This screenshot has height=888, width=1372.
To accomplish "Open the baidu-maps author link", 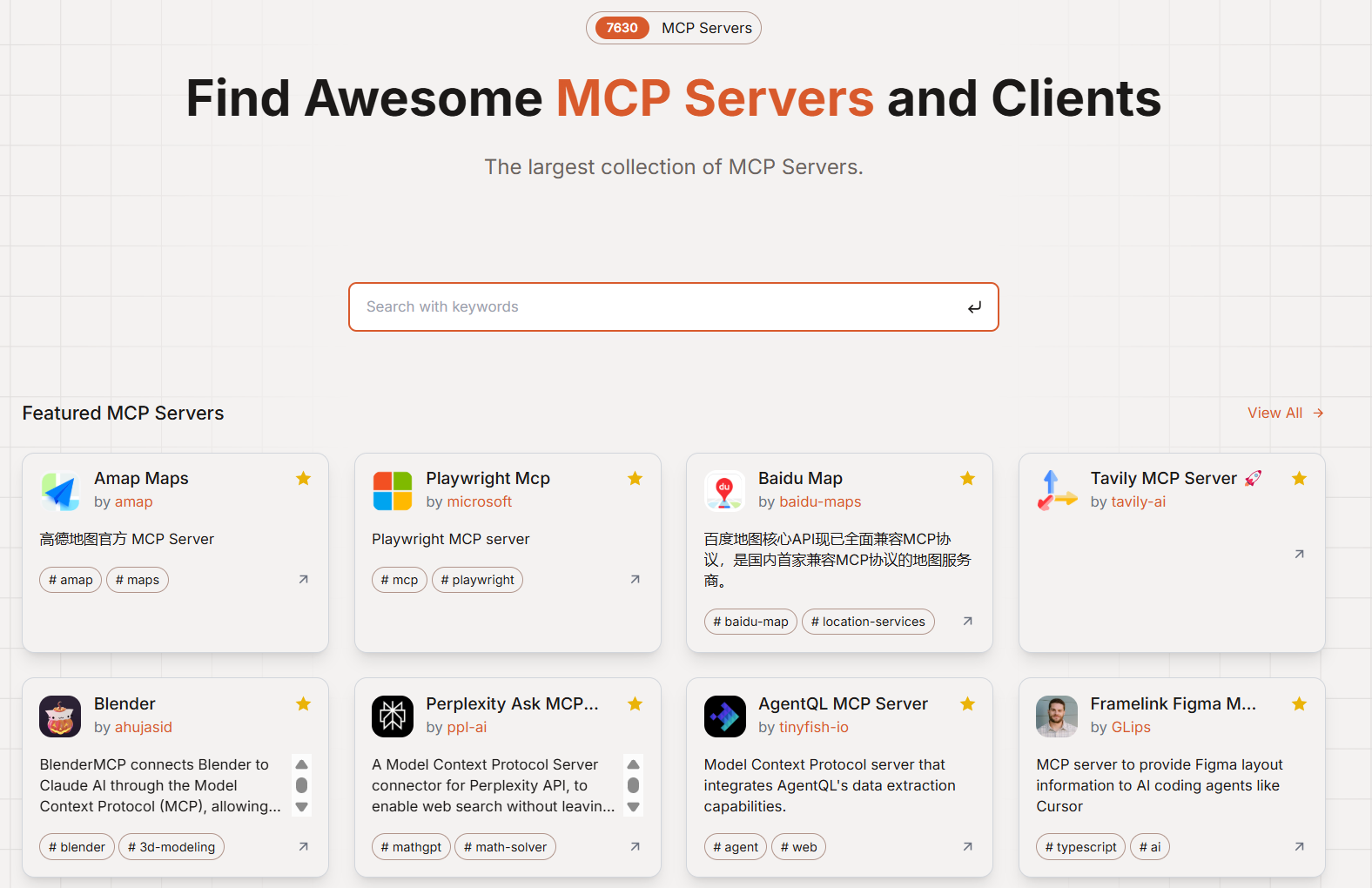I will pyautogui.click(x=820, y=501).
